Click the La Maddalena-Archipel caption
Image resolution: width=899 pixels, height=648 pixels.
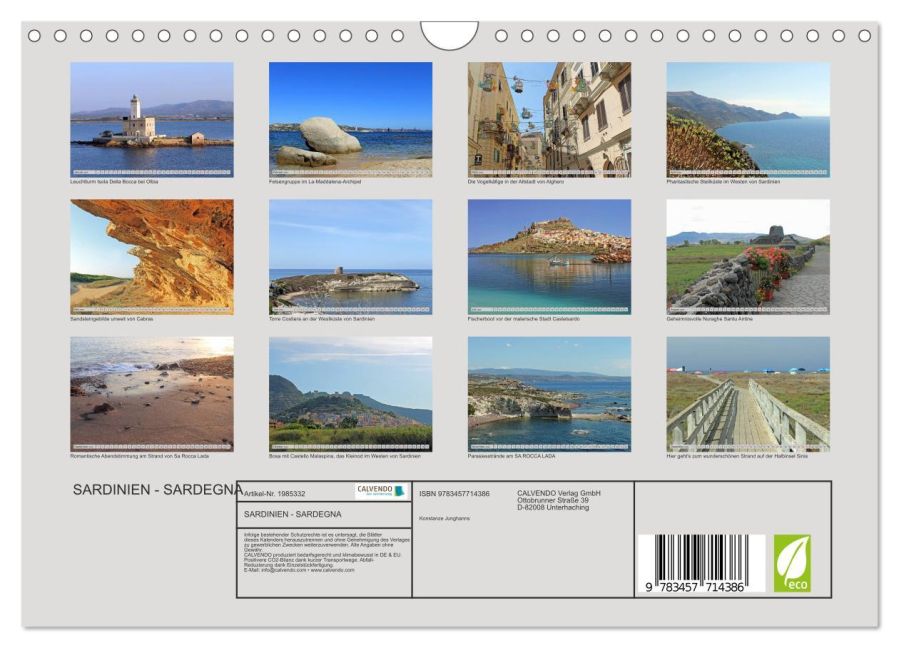315,182
